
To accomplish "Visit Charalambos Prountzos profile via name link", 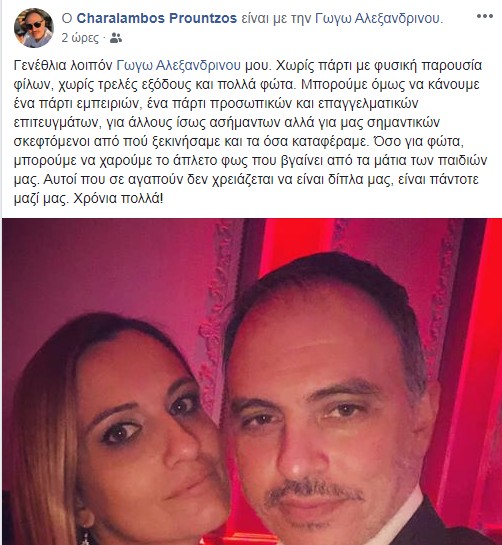I will click(x=156, y=18).
